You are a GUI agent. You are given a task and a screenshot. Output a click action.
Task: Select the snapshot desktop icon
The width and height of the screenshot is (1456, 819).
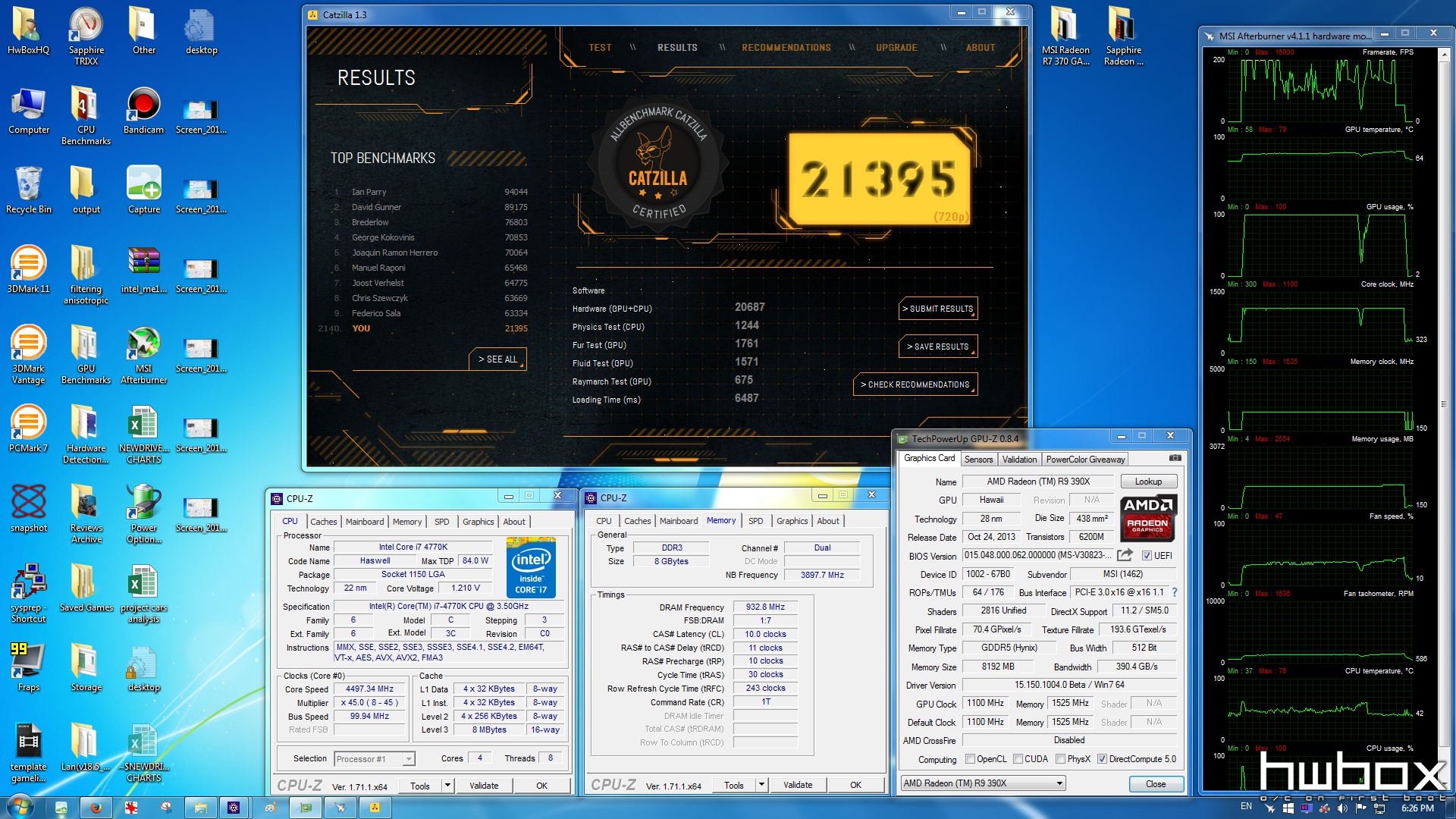tap(28, 509)
